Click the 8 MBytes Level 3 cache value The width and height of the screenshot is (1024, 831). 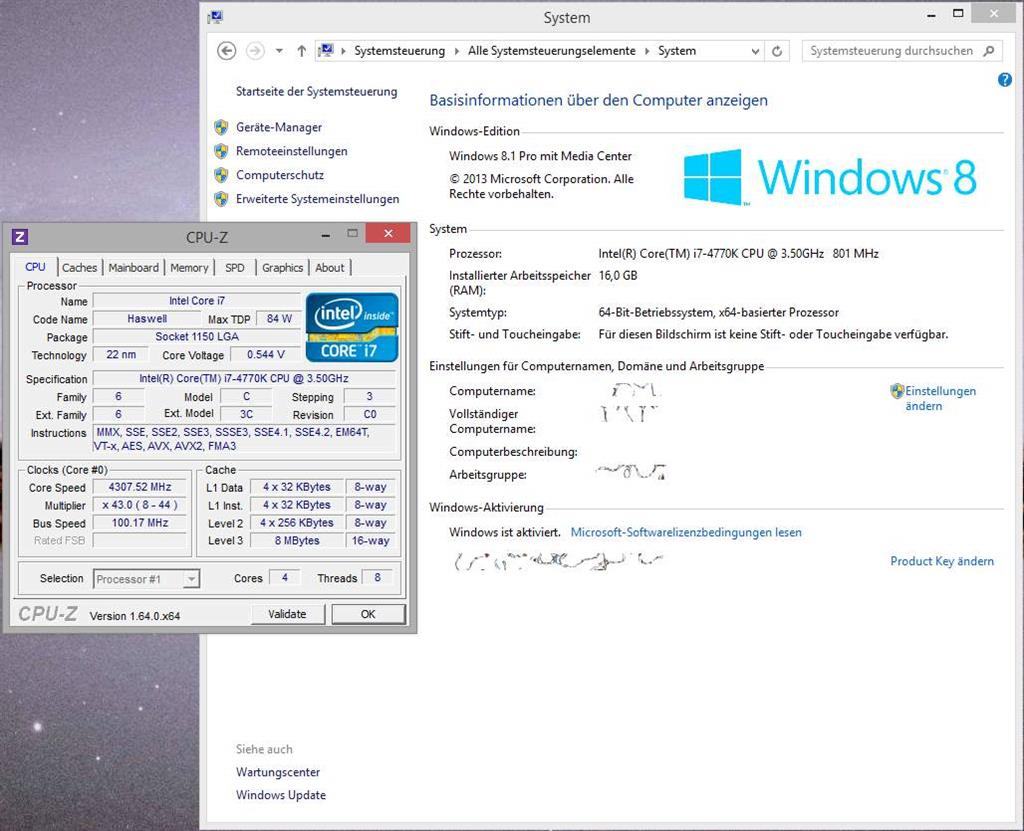[297, 541]
